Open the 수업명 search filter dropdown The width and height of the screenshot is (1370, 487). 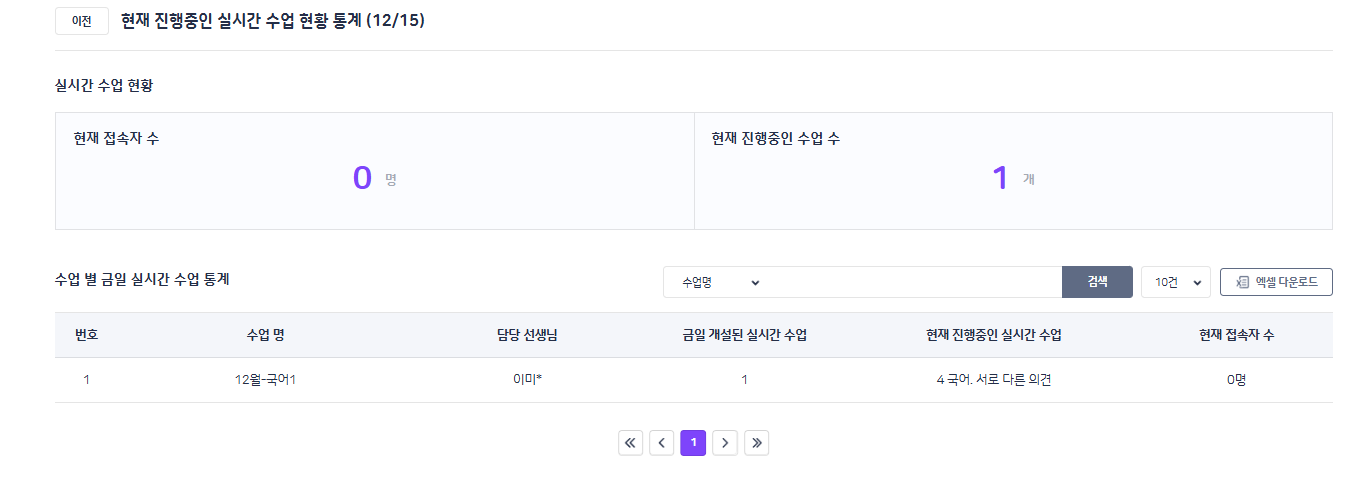(x=720, y=283)
